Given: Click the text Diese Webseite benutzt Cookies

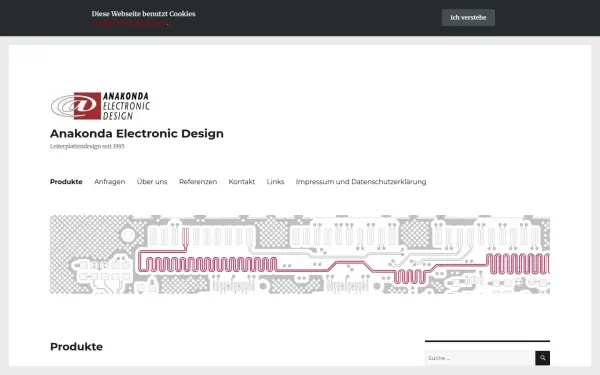Looking at the screenshot, I should [x=143, y=14].
